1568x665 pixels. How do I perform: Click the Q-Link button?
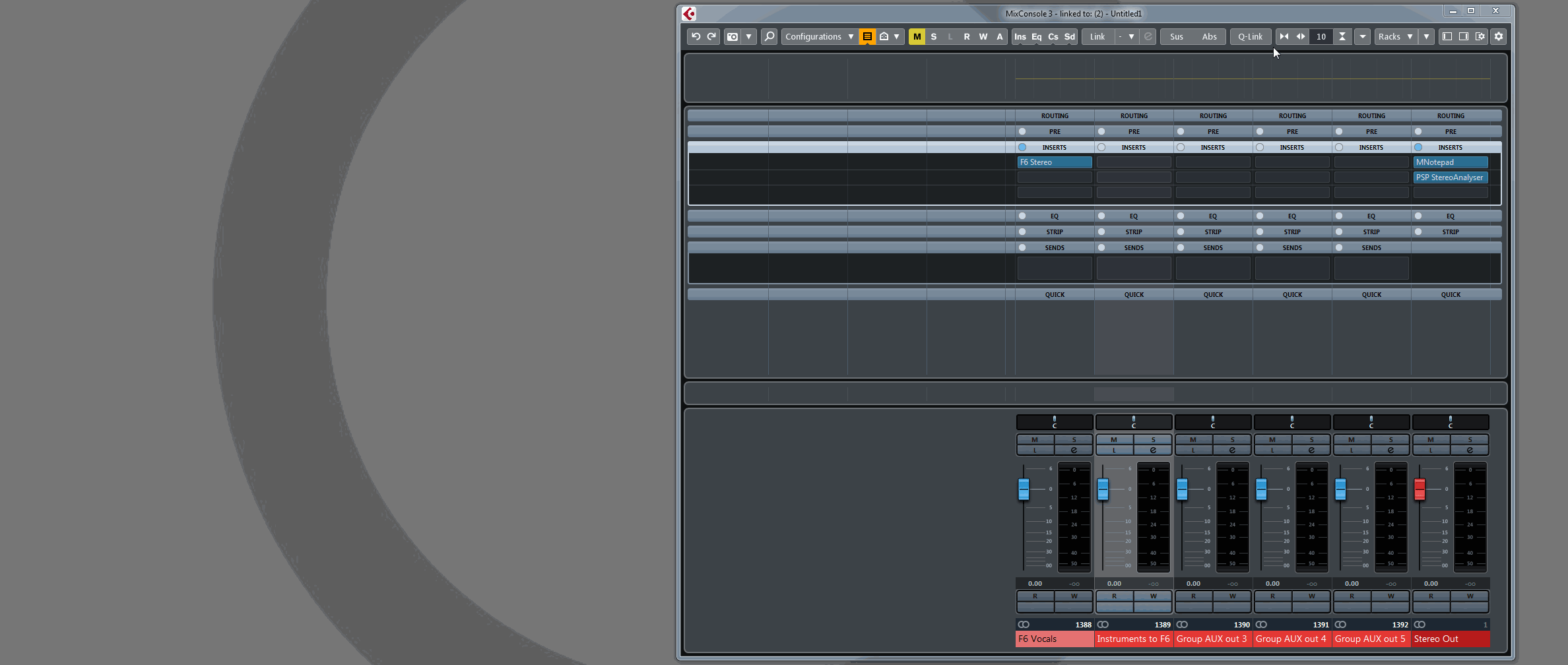tap(1250, 36)
